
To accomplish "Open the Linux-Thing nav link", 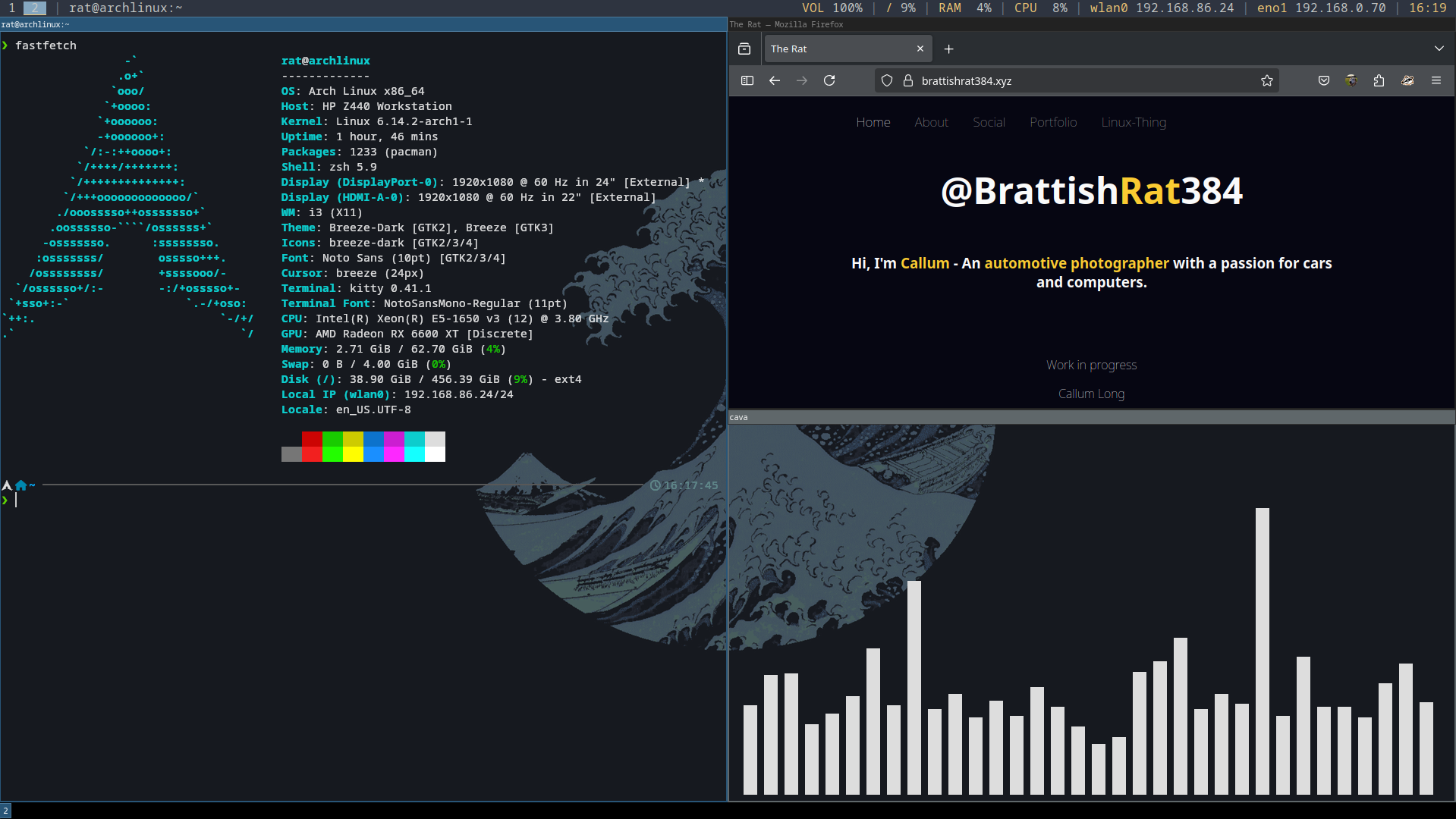I will (1134, 122).
